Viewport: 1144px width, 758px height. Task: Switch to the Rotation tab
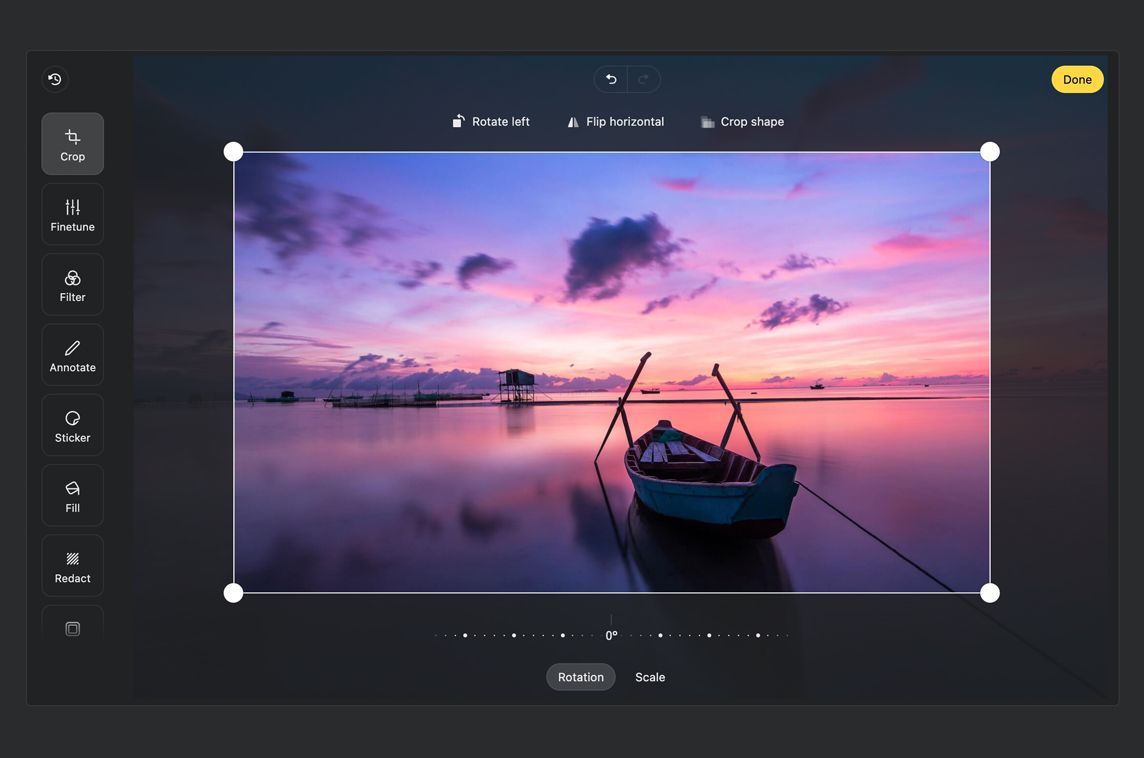pos(580,677)
